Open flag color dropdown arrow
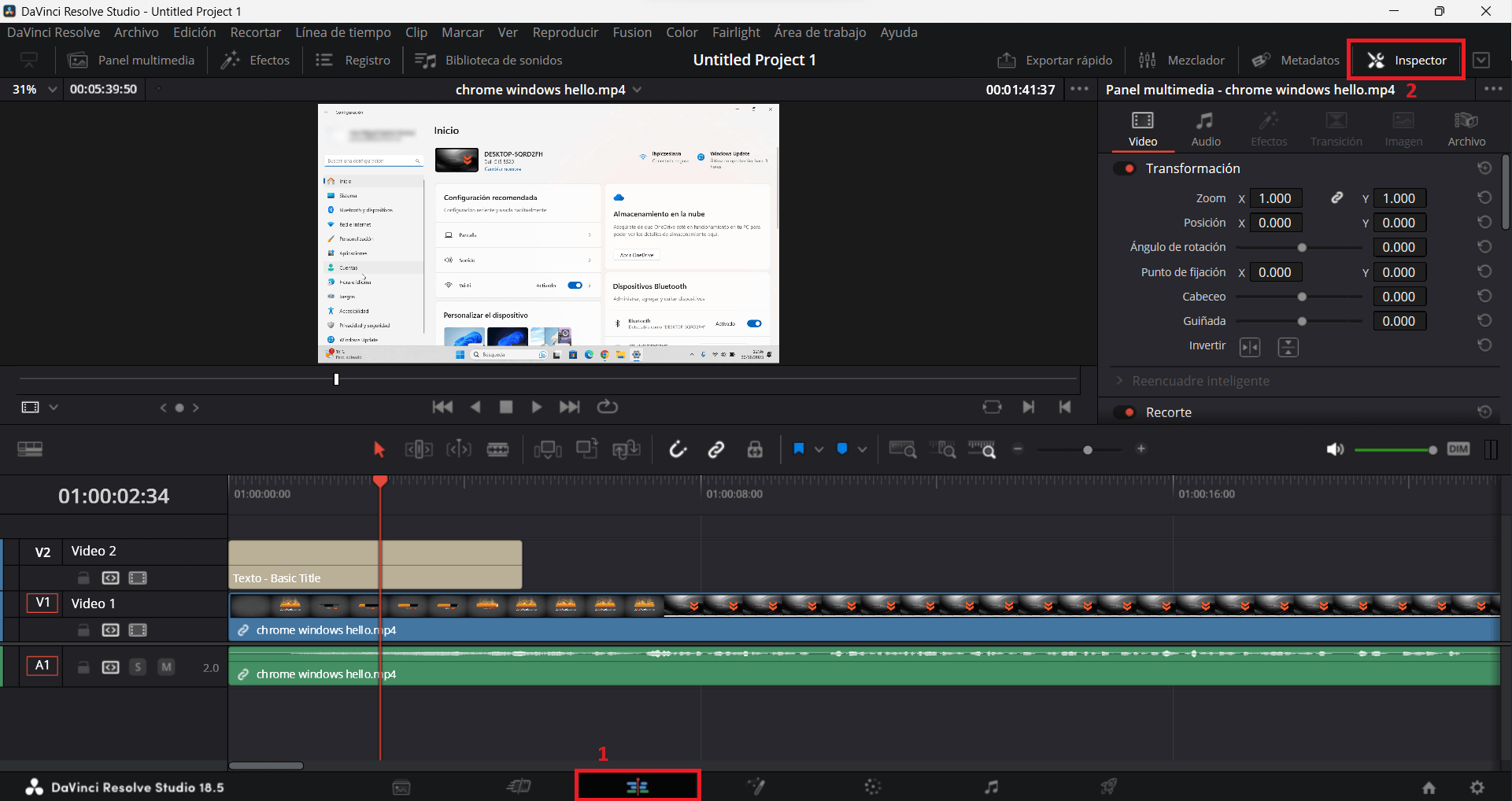Image resolution: width=1512 pixels, height=801 pixels. coord(819,449)
